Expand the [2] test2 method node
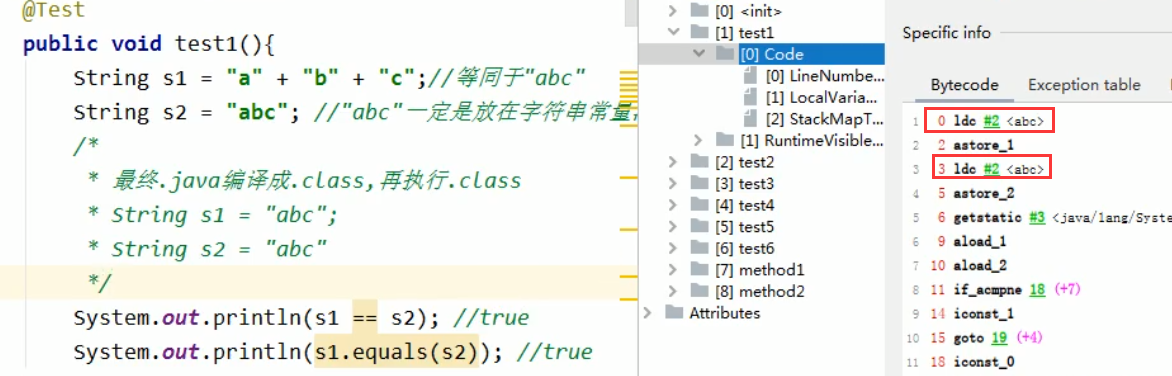 pyautogui.click(x=673, y=161)
